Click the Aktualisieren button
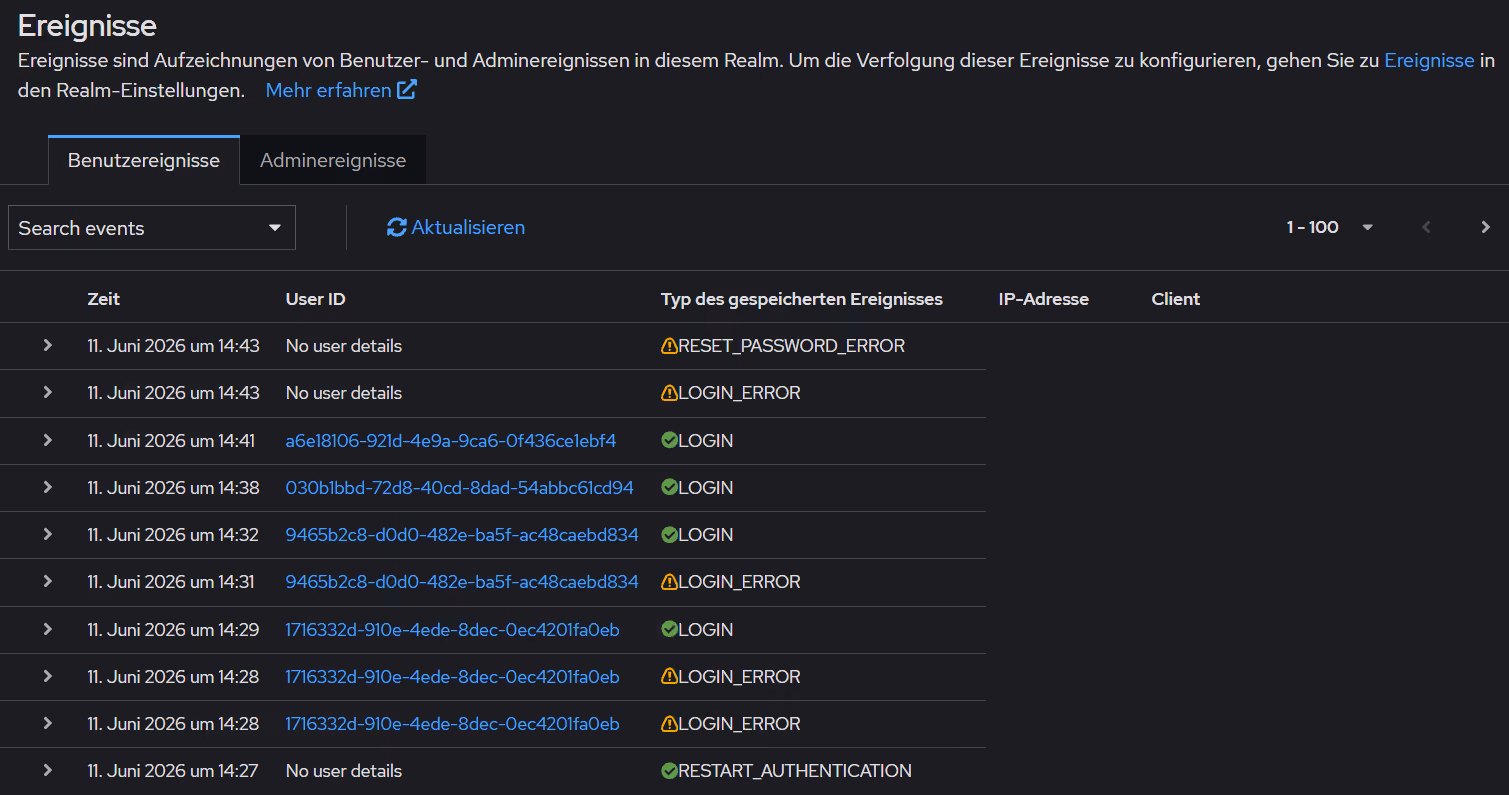Viewport: 1509px width, 795px height. [456, 228]
